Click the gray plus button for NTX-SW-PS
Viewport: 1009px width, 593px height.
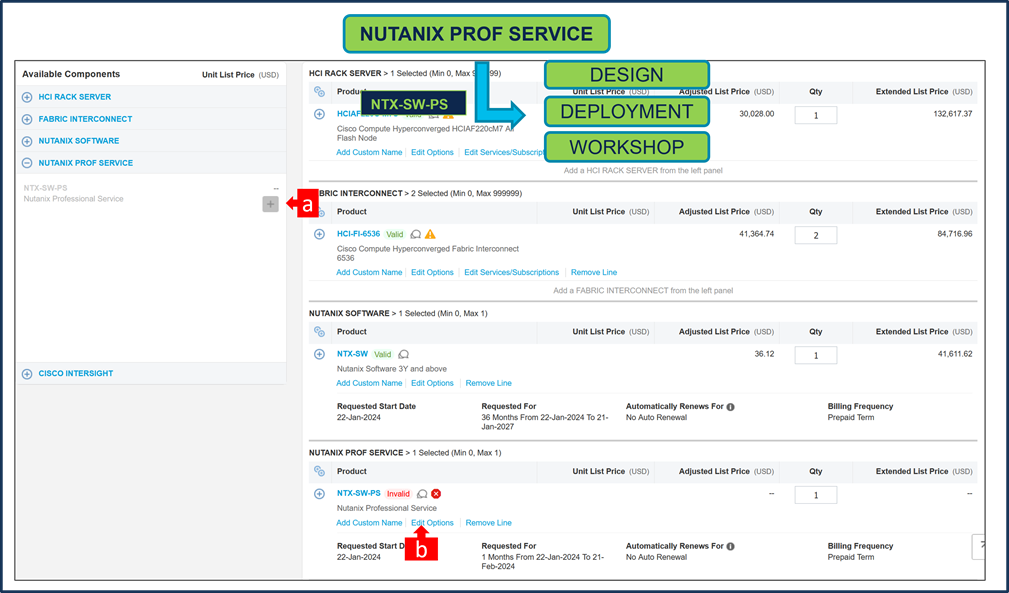click(x=270, y=204)
